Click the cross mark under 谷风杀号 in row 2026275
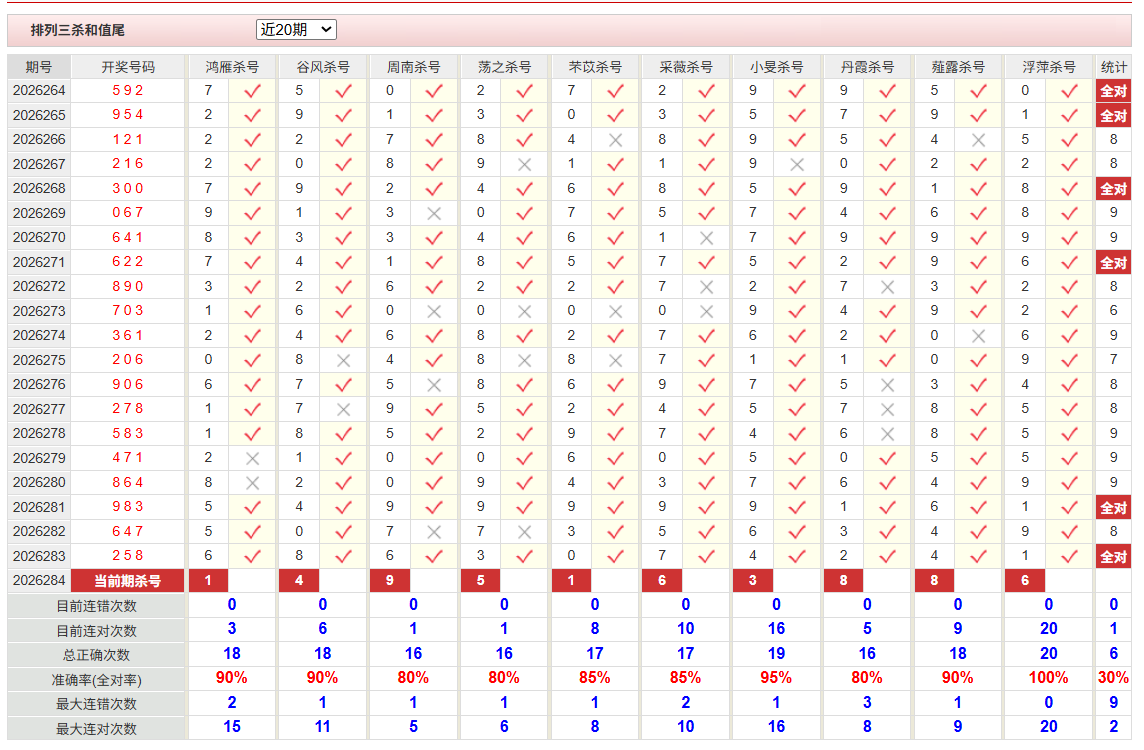 pos(344,360)
